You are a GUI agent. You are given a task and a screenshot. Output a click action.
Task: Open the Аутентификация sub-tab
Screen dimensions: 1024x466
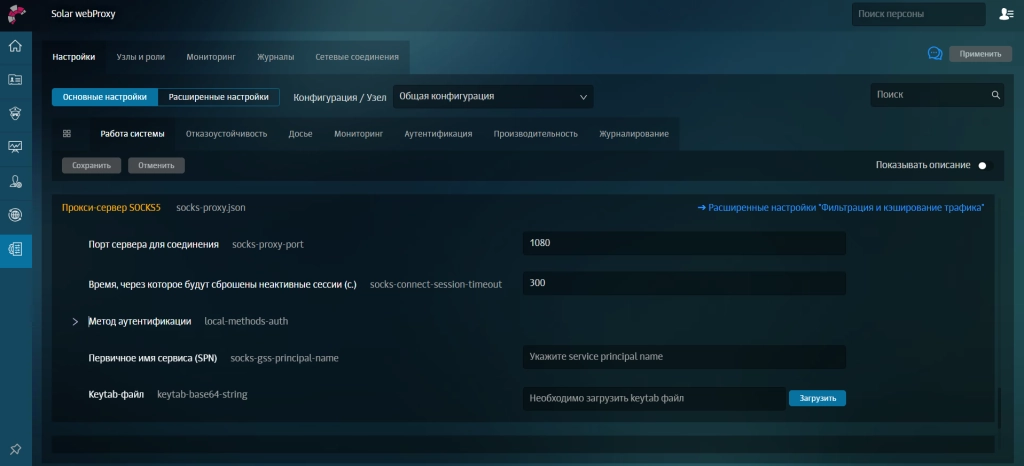[438, 134]
